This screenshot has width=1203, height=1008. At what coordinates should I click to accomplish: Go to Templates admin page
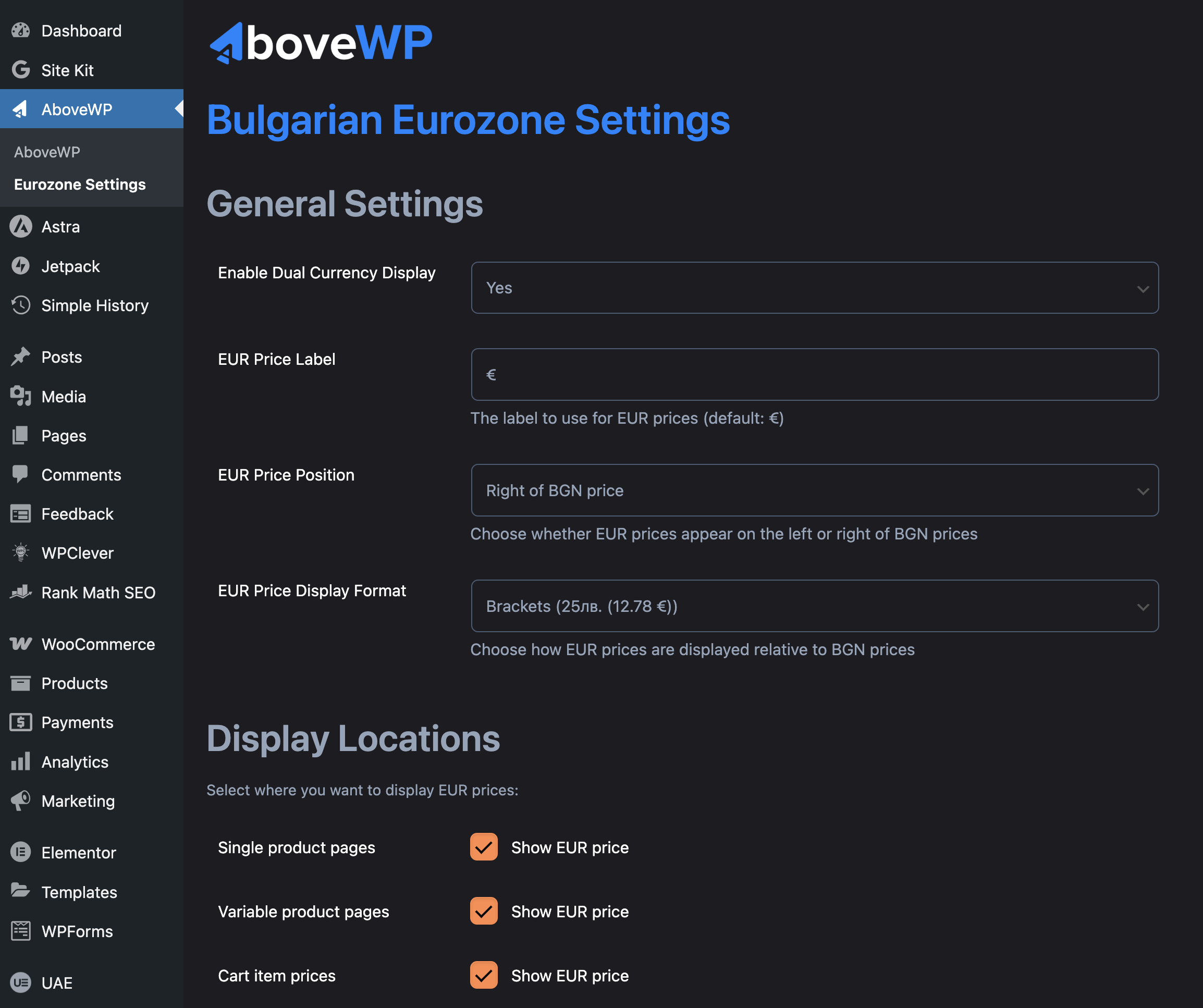pos(92,892)
